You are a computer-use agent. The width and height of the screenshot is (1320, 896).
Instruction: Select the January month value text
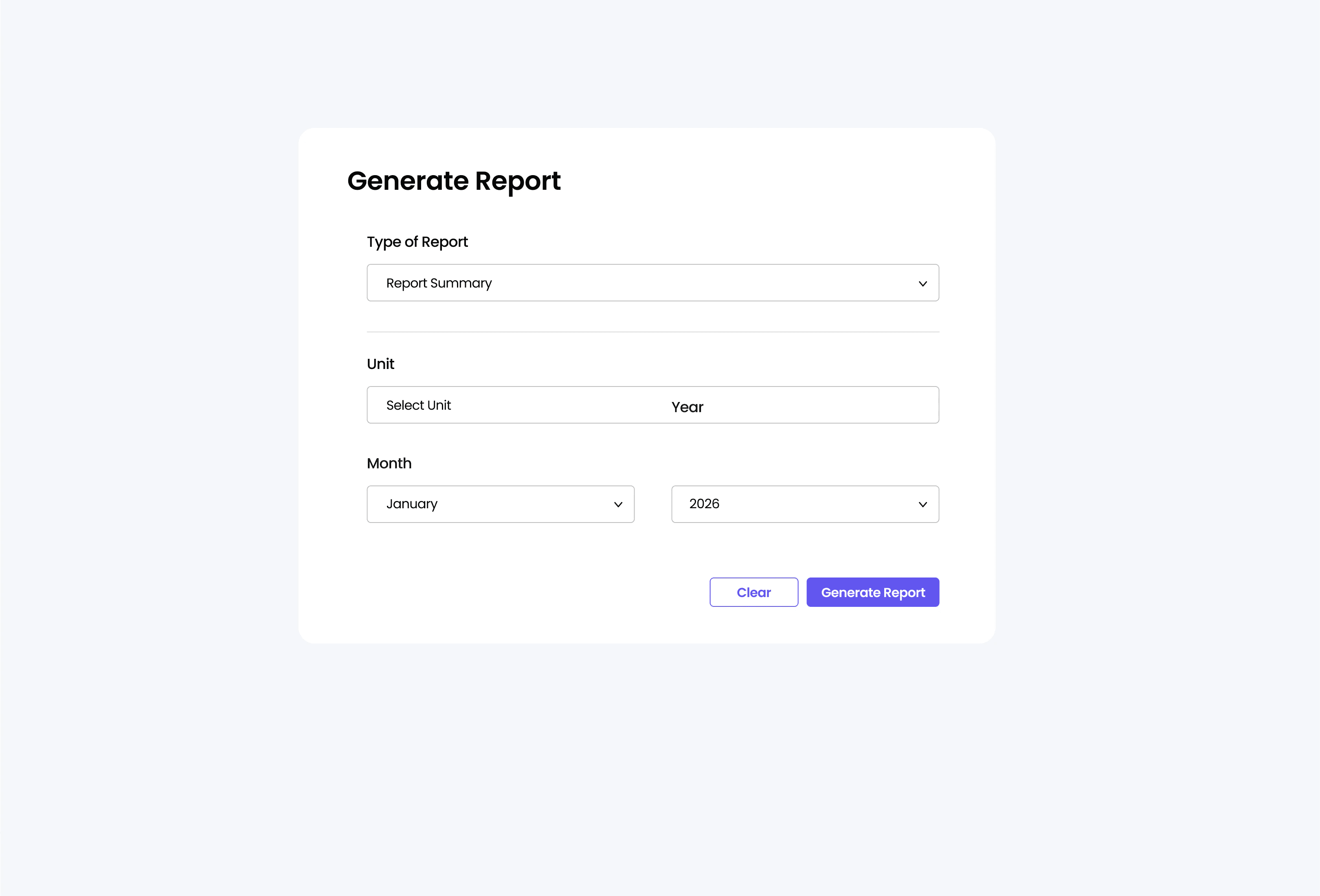coord(412,504)
